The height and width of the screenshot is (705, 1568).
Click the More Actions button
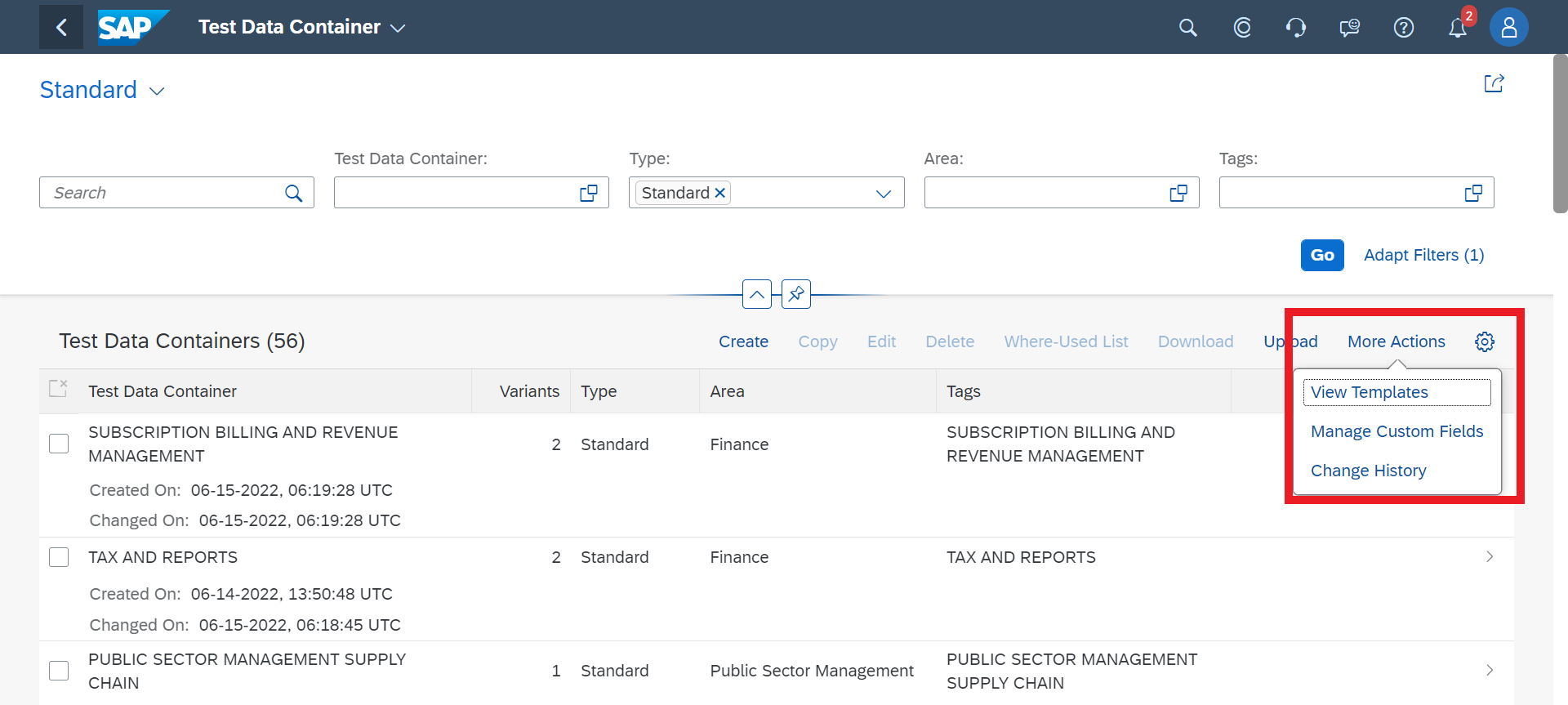1396,341
